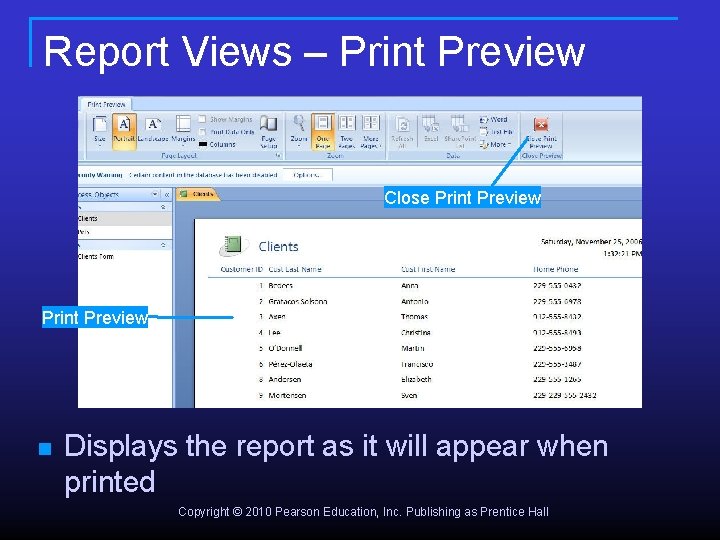Open the More export dropdown
Image resolution: width=720 pixels, height=540 pixels.
click(495, 144)
